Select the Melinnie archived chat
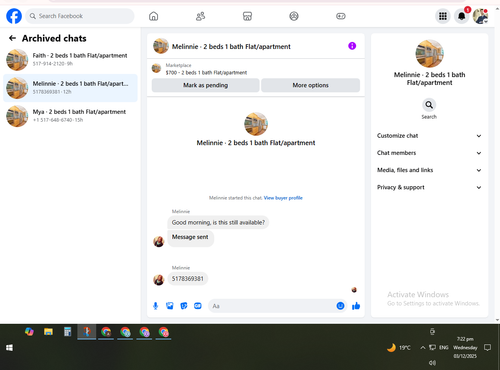This screenshot has width=500, height=370. (70, 88)
